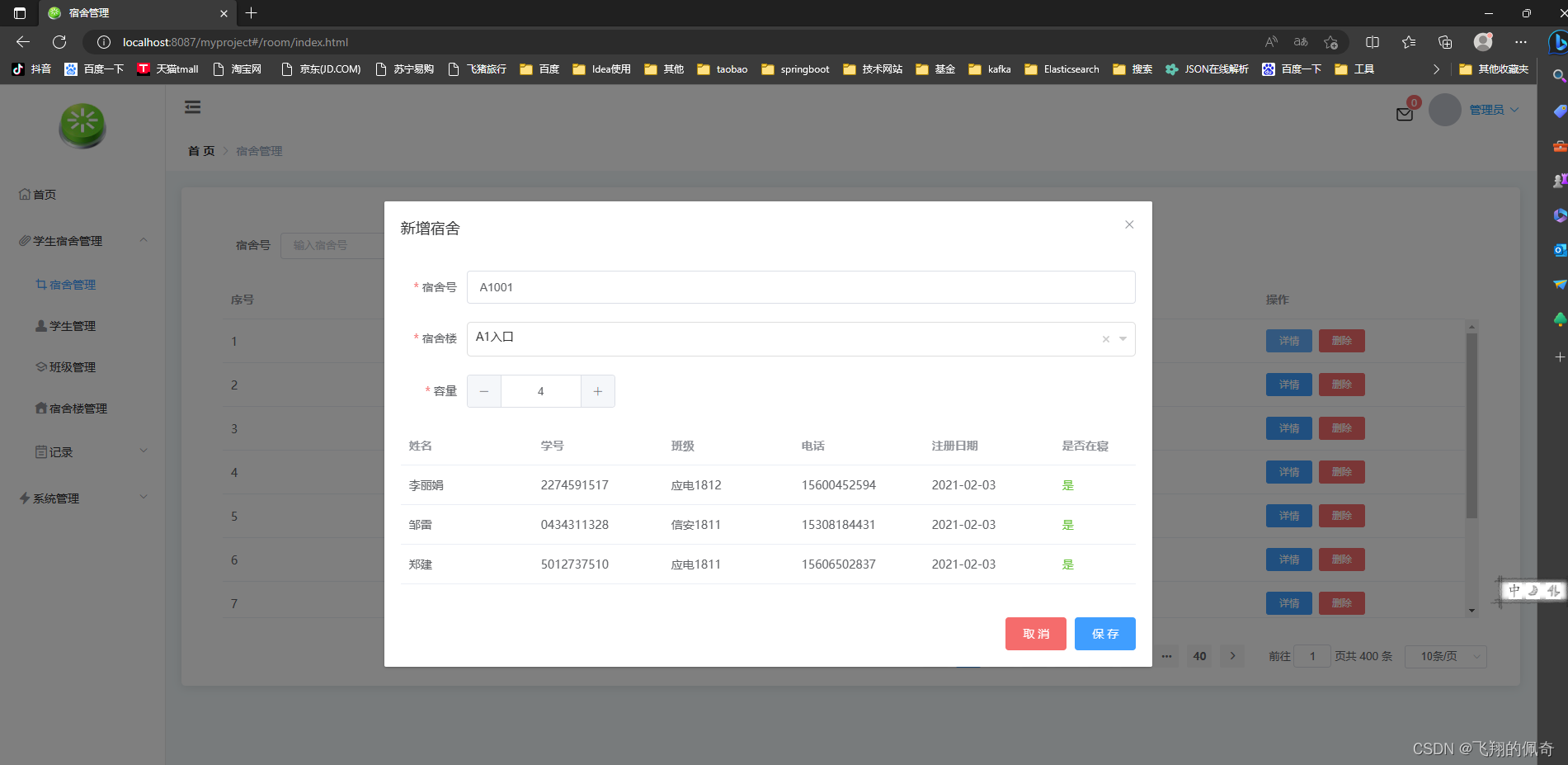Open the 10条/页 page size dropdown
This screenshot has height=765, width=1568.
point(1445,656)
